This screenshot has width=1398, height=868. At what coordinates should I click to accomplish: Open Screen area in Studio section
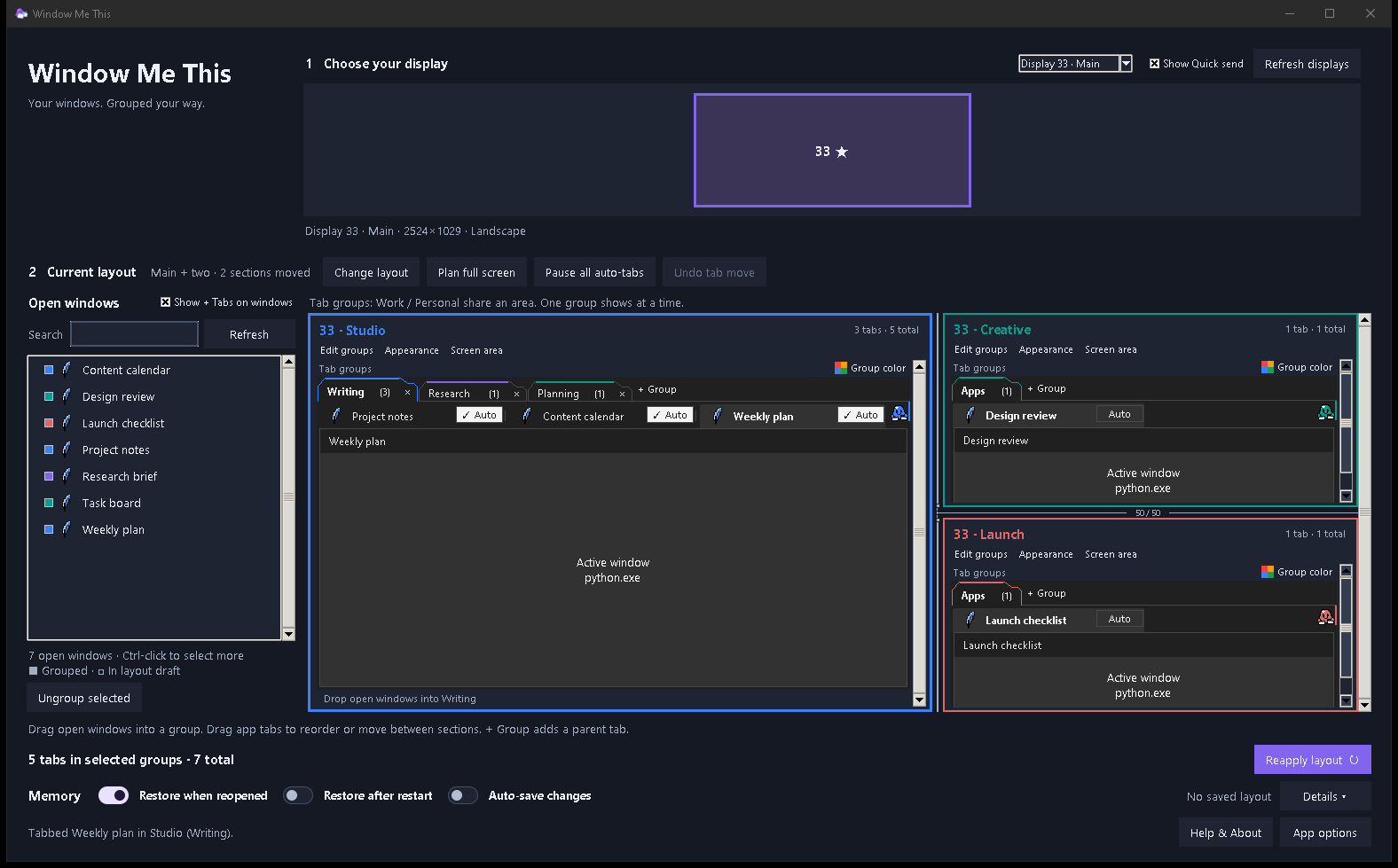[476, 350]
